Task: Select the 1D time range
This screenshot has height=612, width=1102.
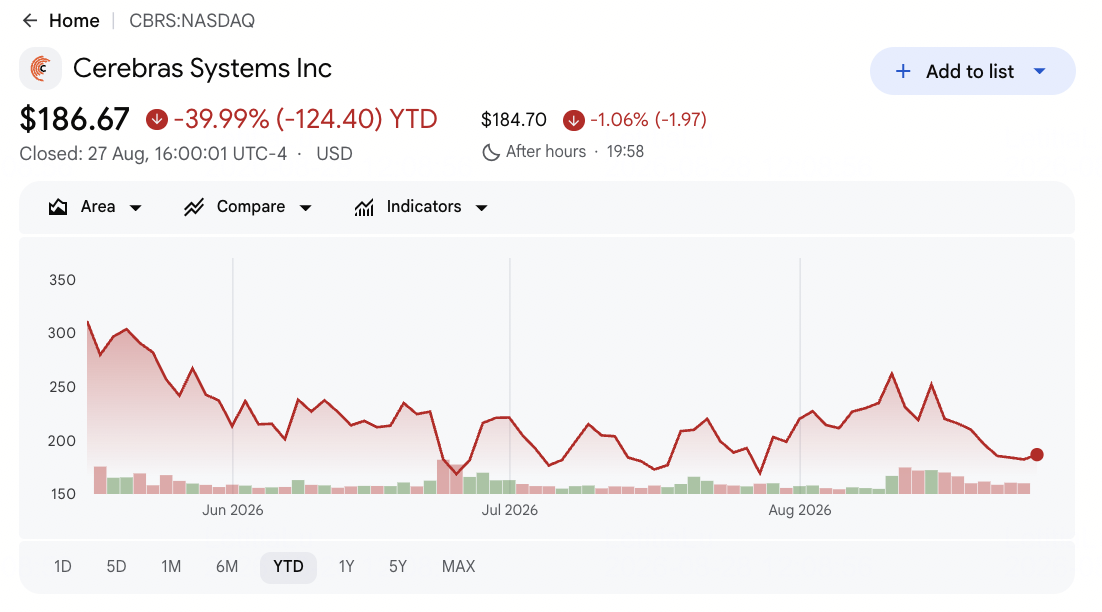Action: pos(63,566)
